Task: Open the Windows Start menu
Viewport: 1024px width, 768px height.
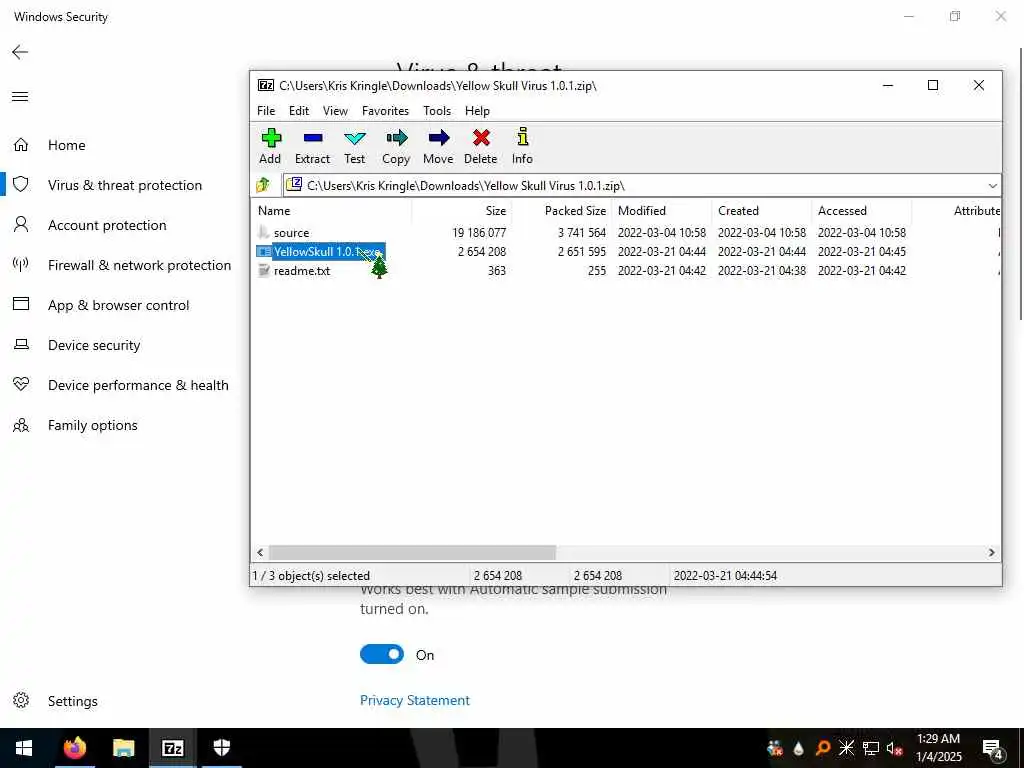Action: click(24, 748)
